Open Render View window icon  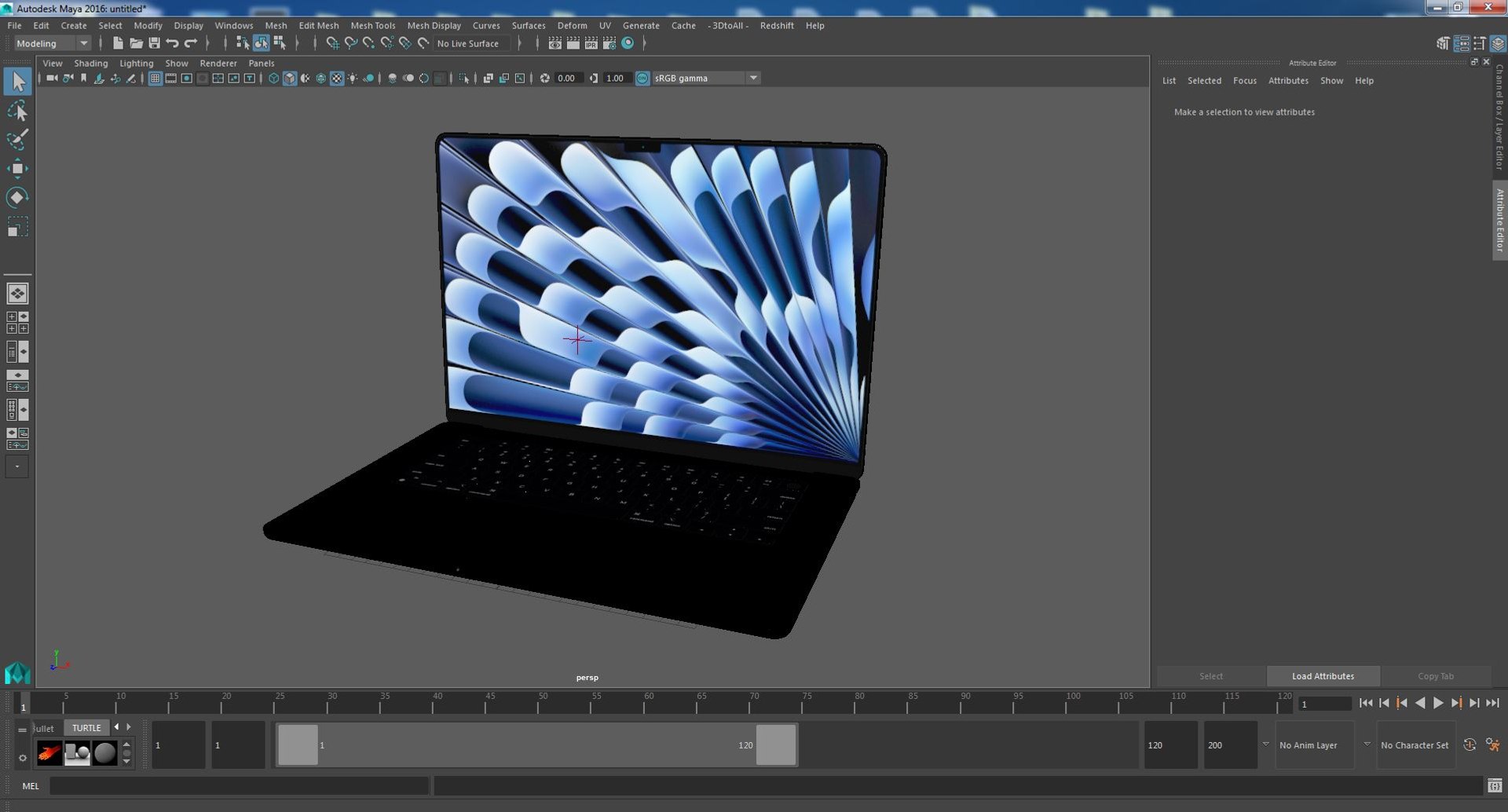click(555, 43)
